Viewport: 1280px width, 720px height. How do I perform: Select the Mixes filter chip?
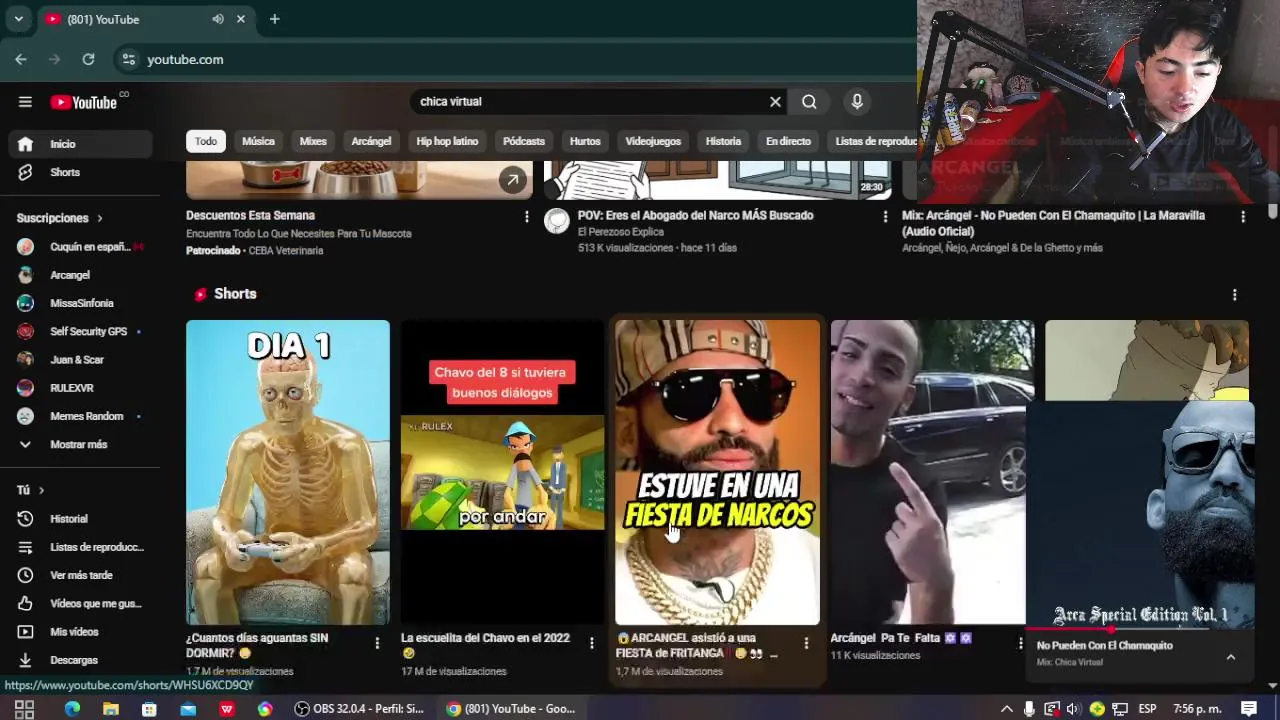[313, 141]
